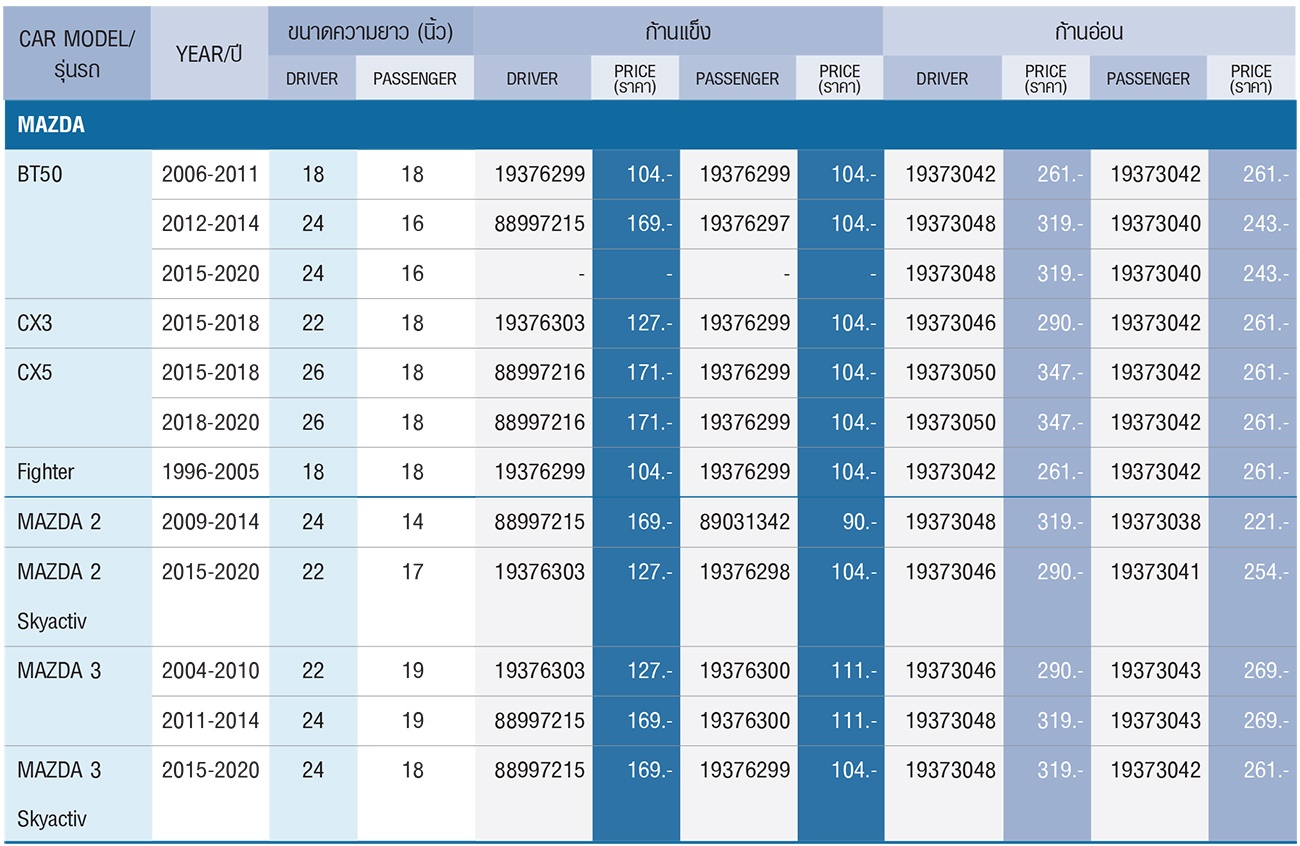Screen dimensions: 1300x846
Task: Click year range 2011-2014
Action: pos(210,720)
